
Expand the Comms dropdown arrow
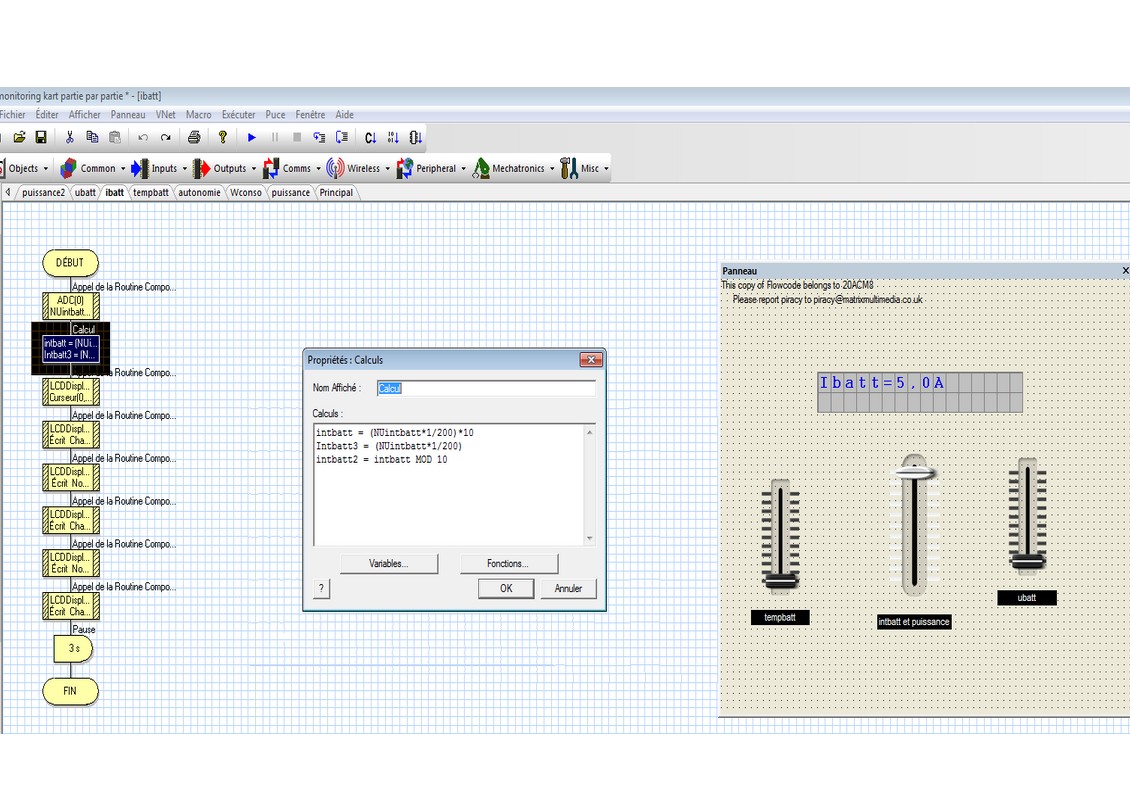[x=319, y=169]
